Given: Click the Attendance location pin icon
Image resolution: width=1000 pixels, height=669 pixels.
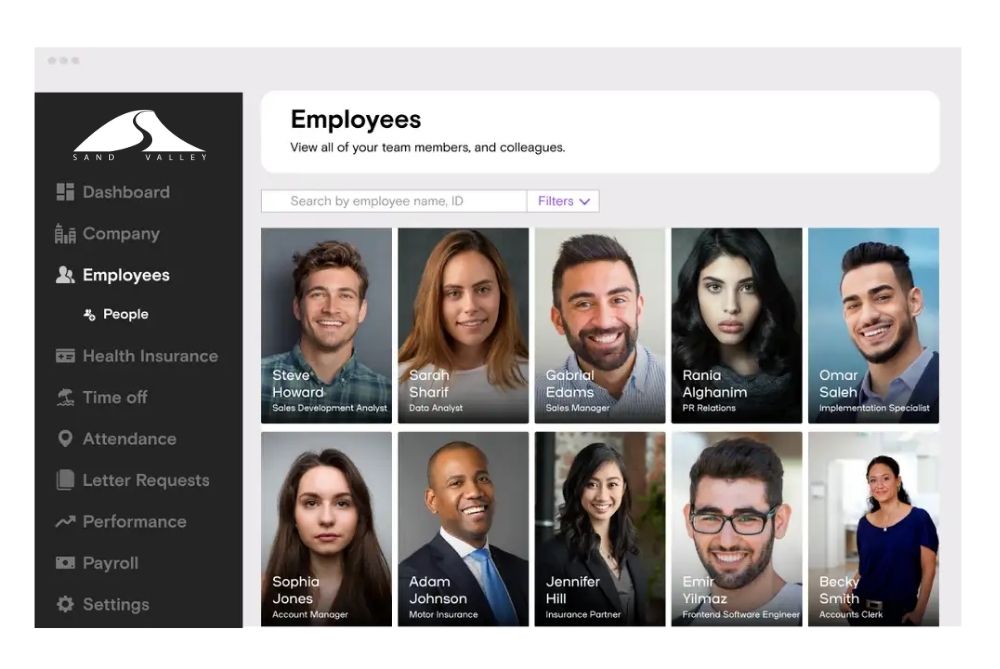Looking at the screenshot, I should pos(65,439).
